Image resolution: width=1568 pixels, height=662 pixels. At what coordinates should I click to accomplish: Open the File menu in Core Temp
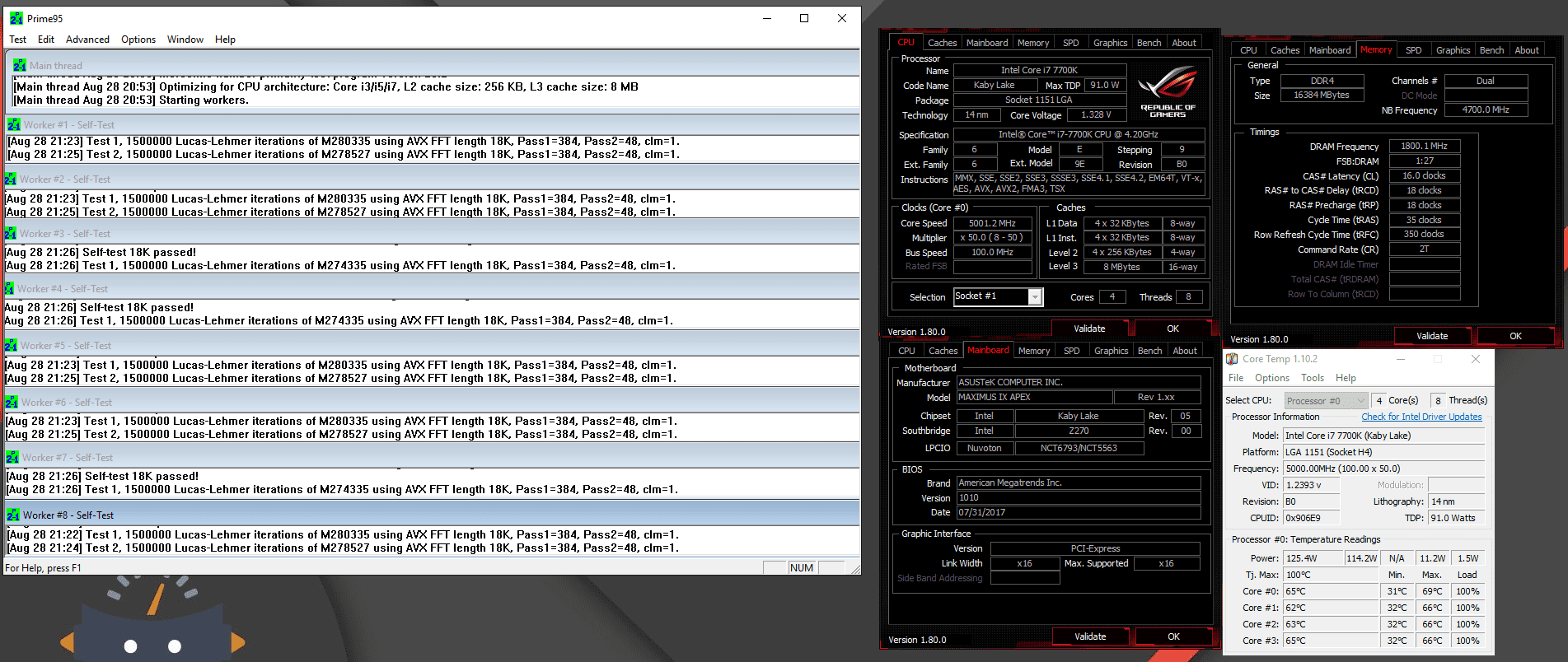(x=1236, y=378)
